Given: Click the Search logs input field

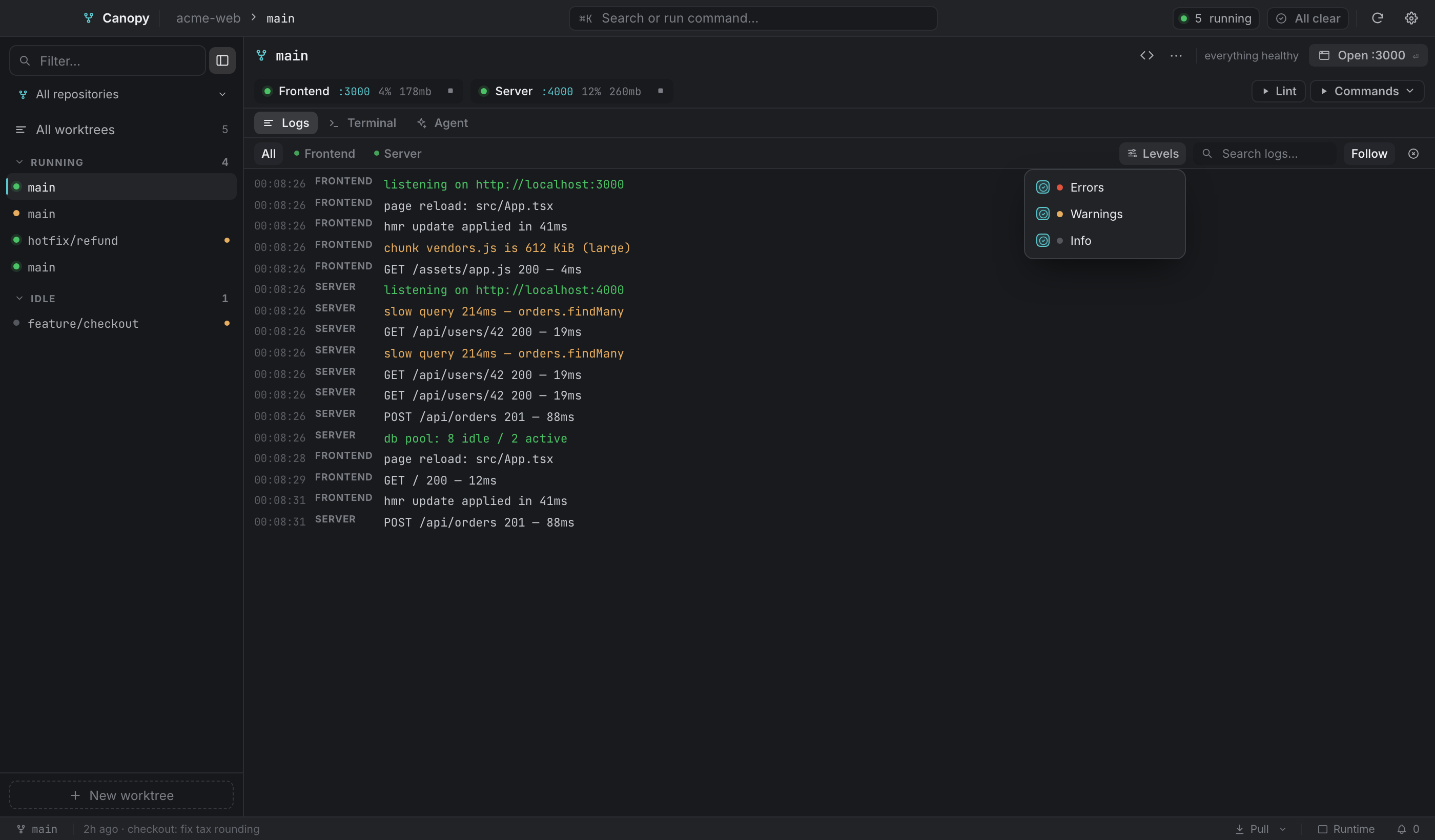Looking at the screenshot, I should 1264,154.
